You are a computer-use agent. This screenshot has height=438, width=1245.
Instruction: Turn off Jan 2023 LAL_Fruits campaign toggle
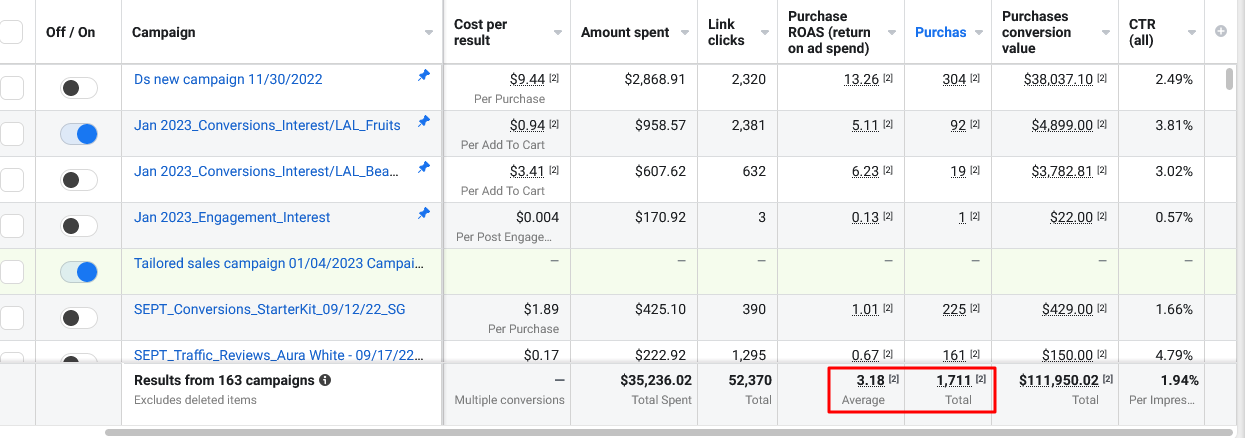click(x=79, y=134)
